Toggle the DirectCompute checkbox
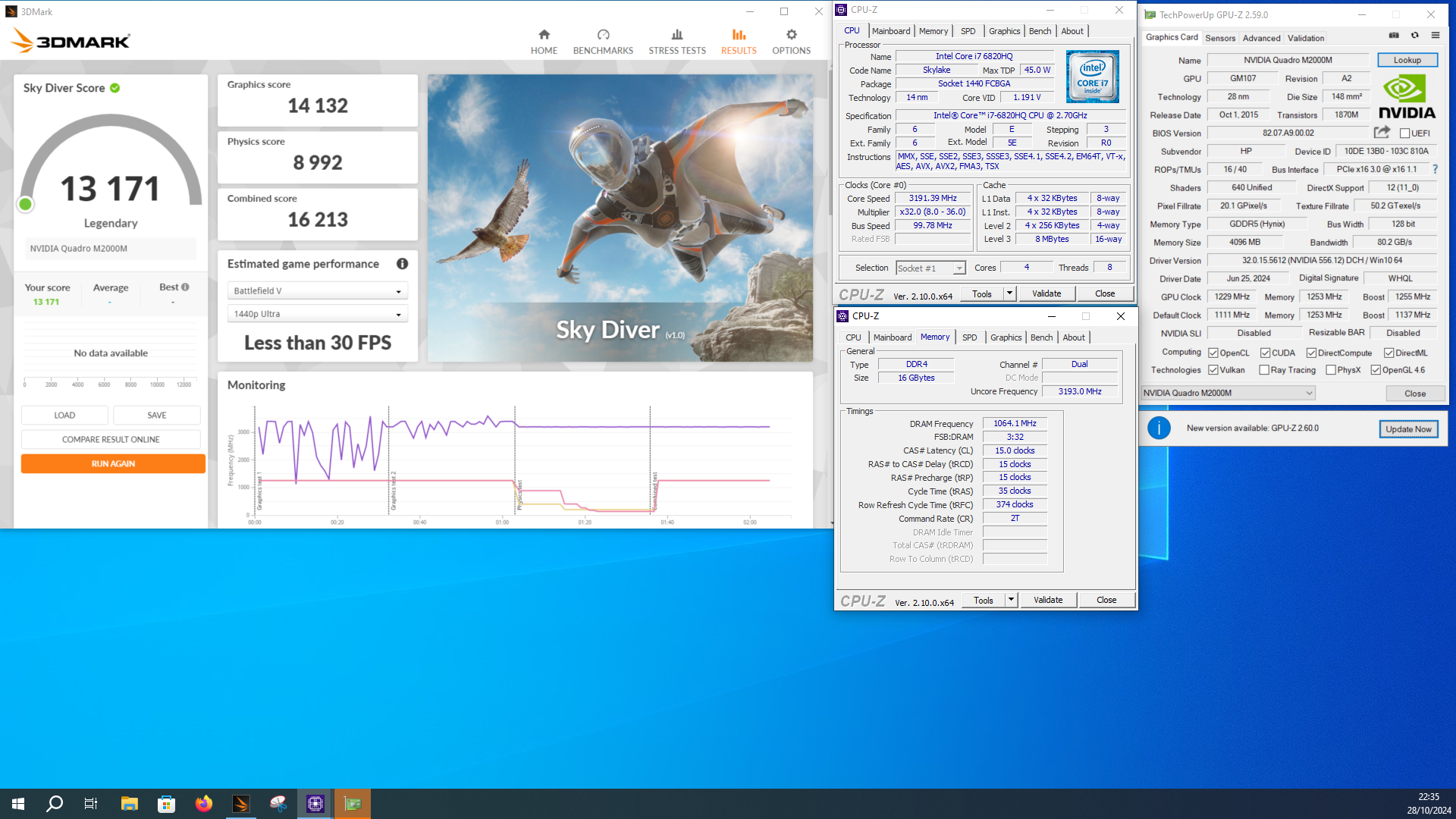The image size is (1456, 819). (1311, 353)
